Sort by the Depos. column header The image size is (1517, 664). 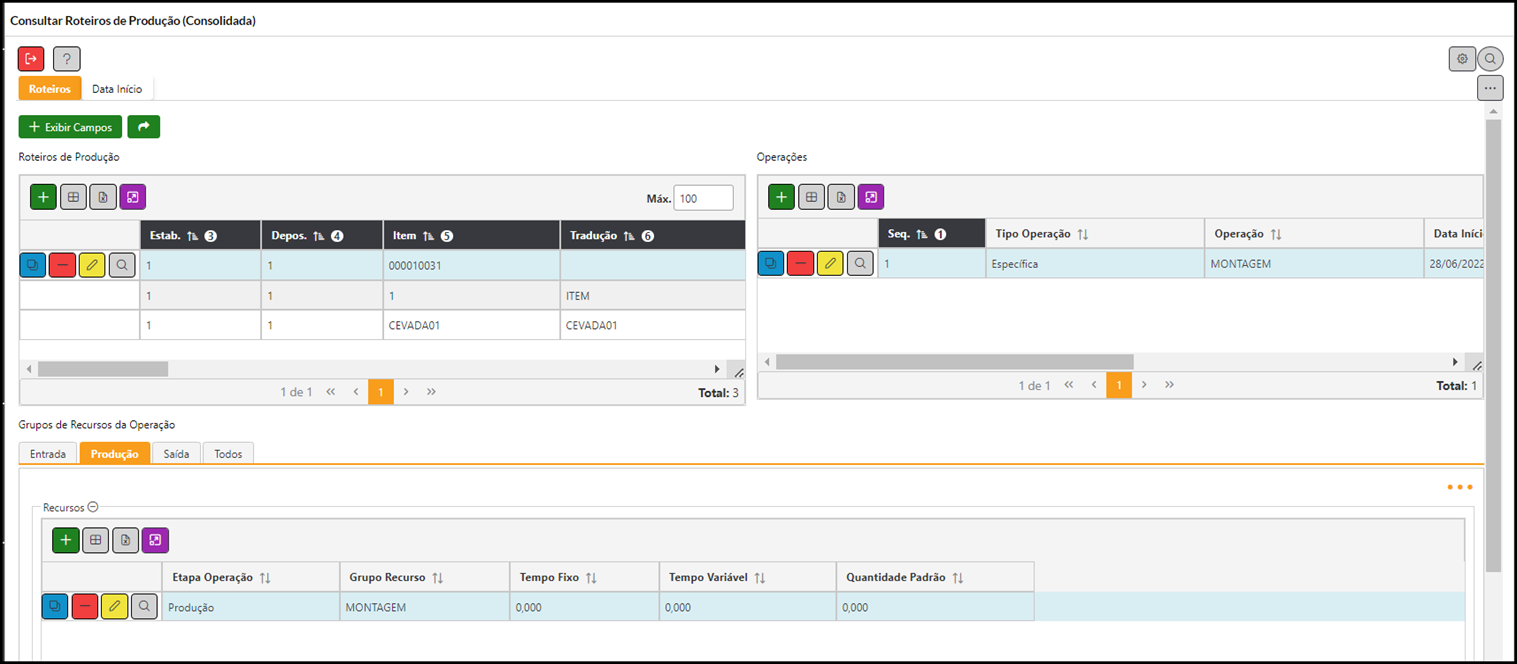(x=322, y=236)
